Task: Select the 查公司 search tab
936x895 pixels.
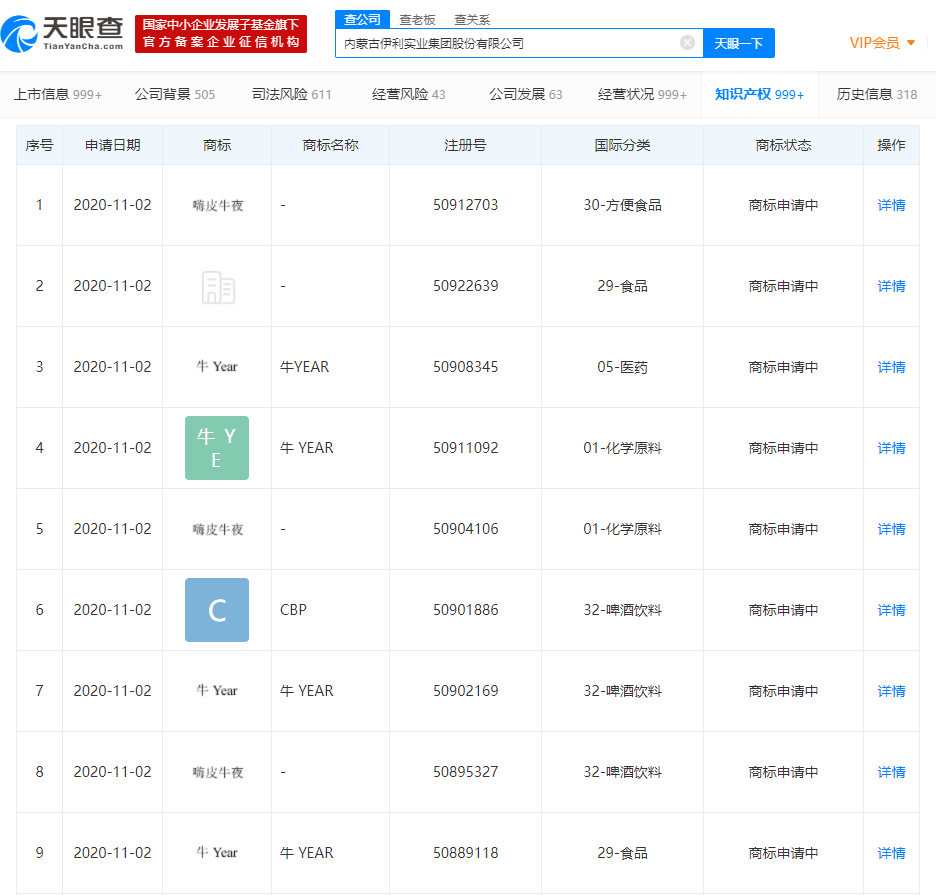Action: 361,19
